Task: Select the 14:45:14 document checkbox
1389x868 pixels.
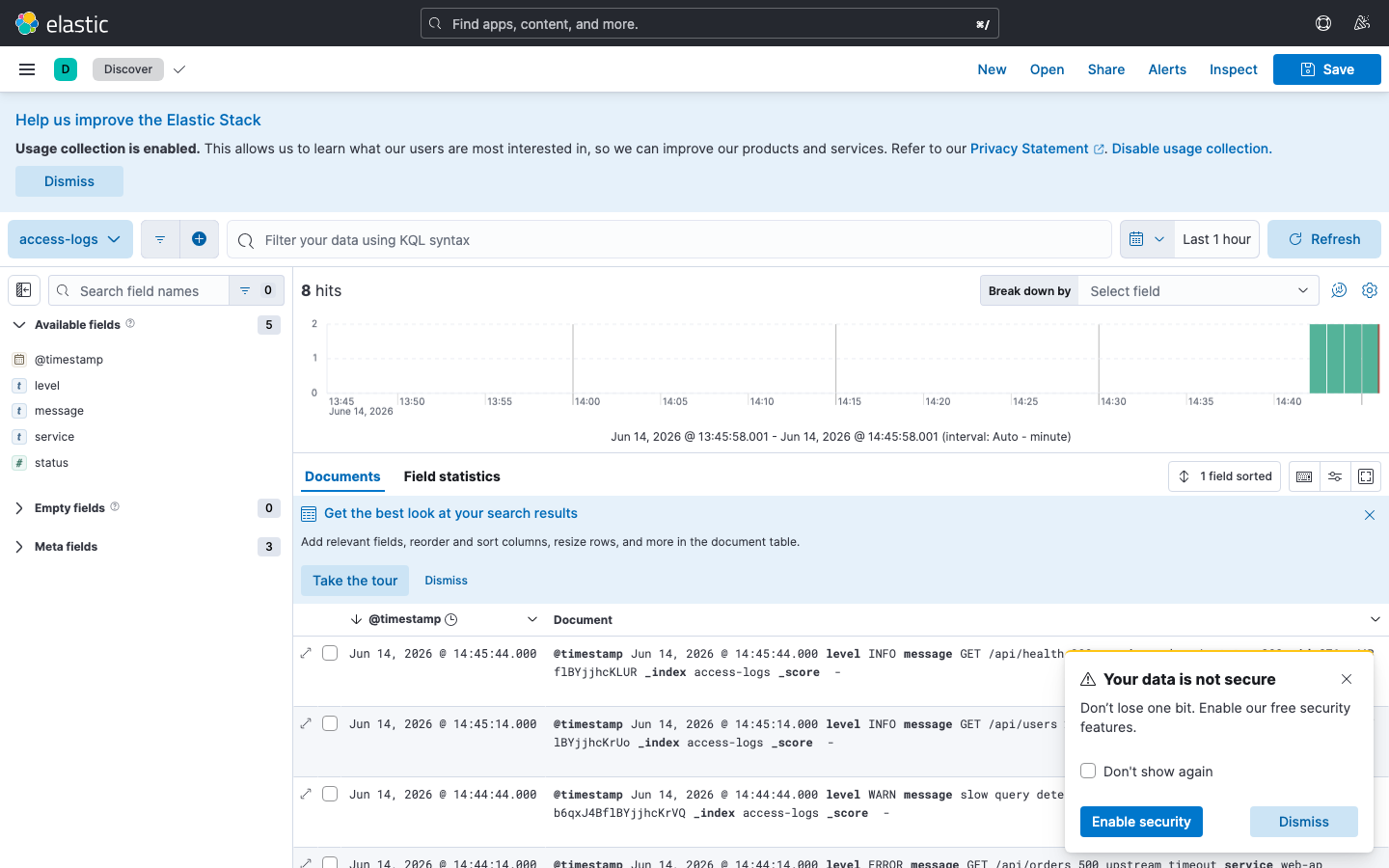Action: [330, 723]
